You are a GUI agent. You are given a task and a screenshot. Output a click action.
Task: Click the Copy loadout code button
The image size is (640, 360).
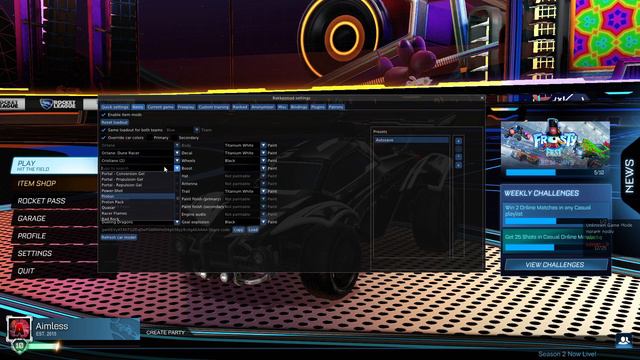click(x=238, y=230)
